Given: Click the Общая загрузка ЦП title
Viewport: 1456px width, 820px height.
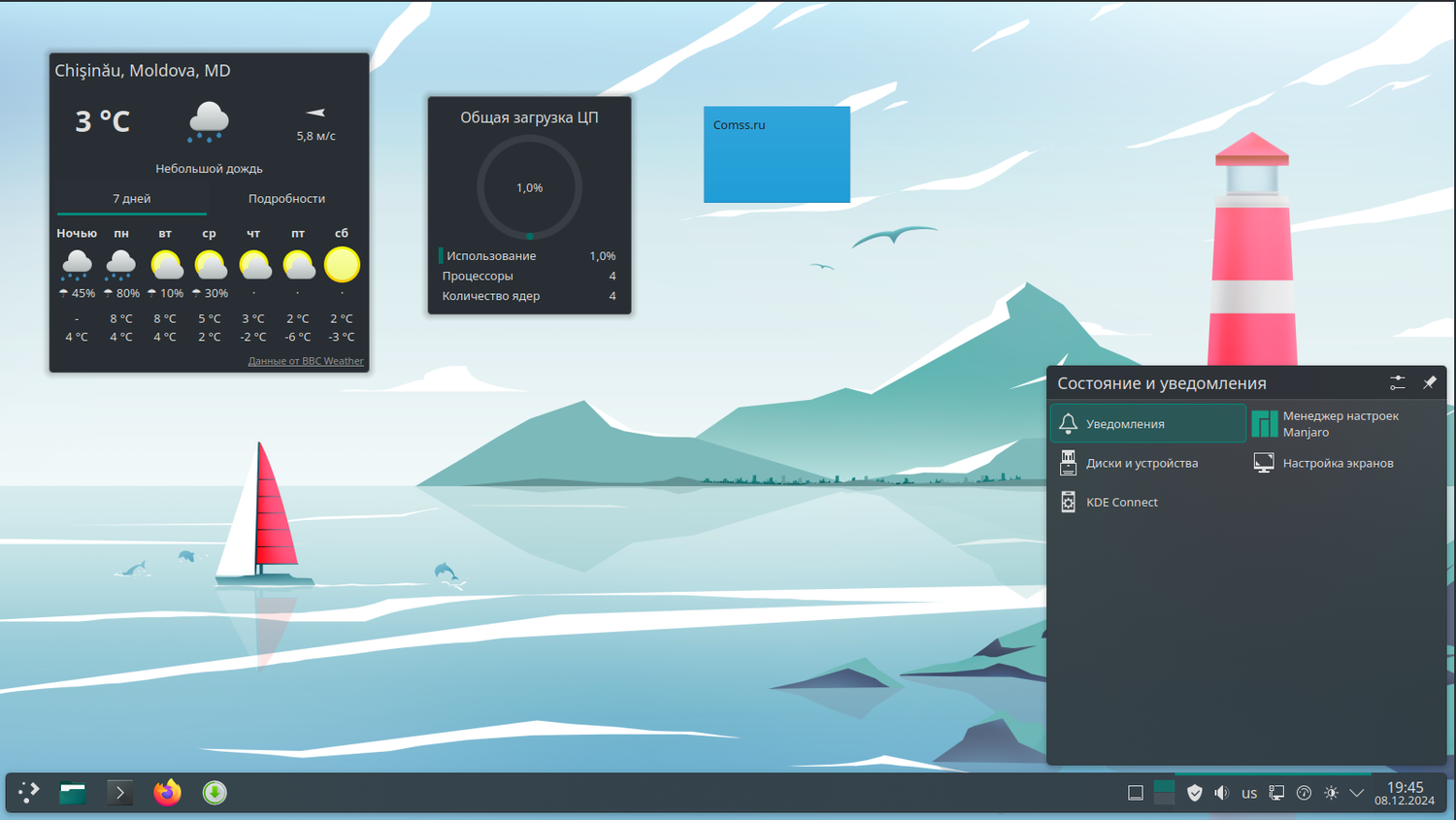Looking at the screenshot, I should pyautogui.click(x=529, y=116).
